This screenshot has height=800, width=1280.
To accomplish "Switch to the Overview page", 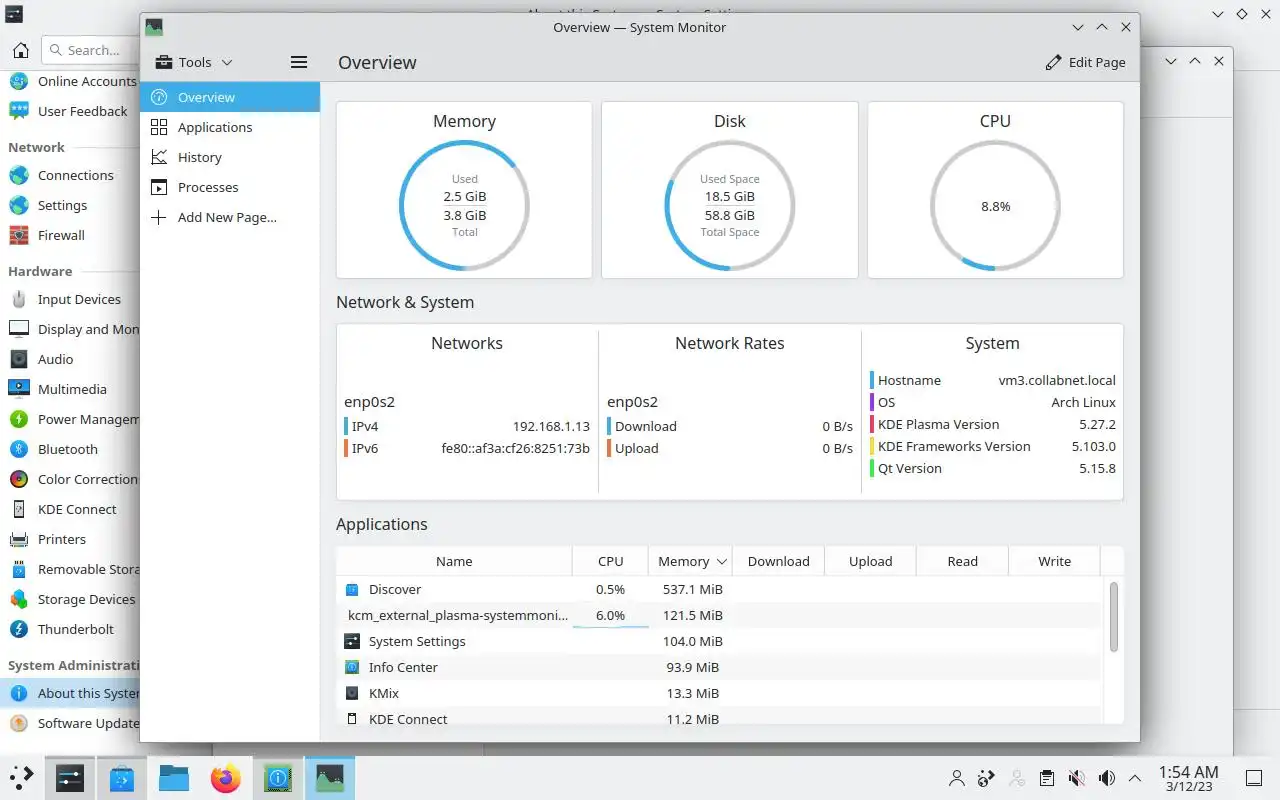I will click(230, 97).
